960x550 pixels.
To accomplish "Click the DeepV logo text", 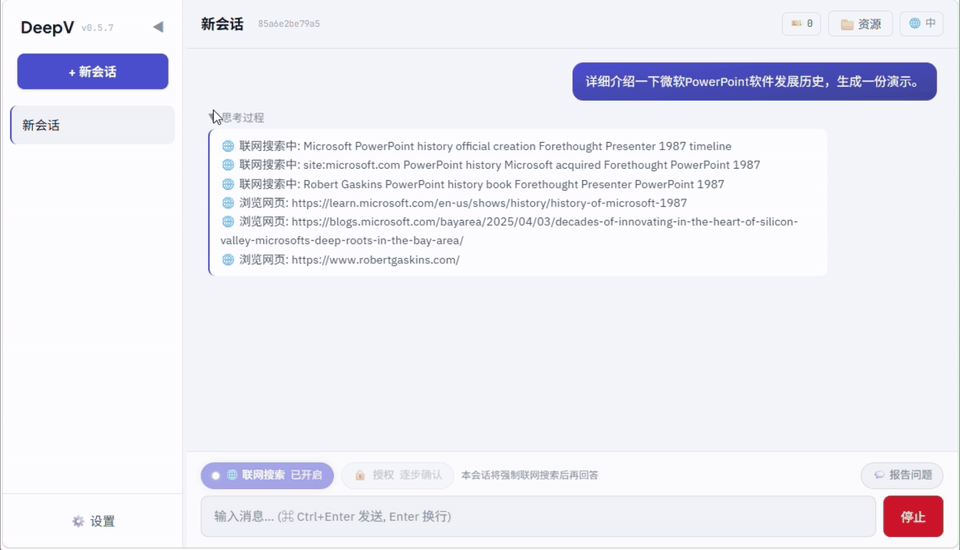I will pos(47,28).
